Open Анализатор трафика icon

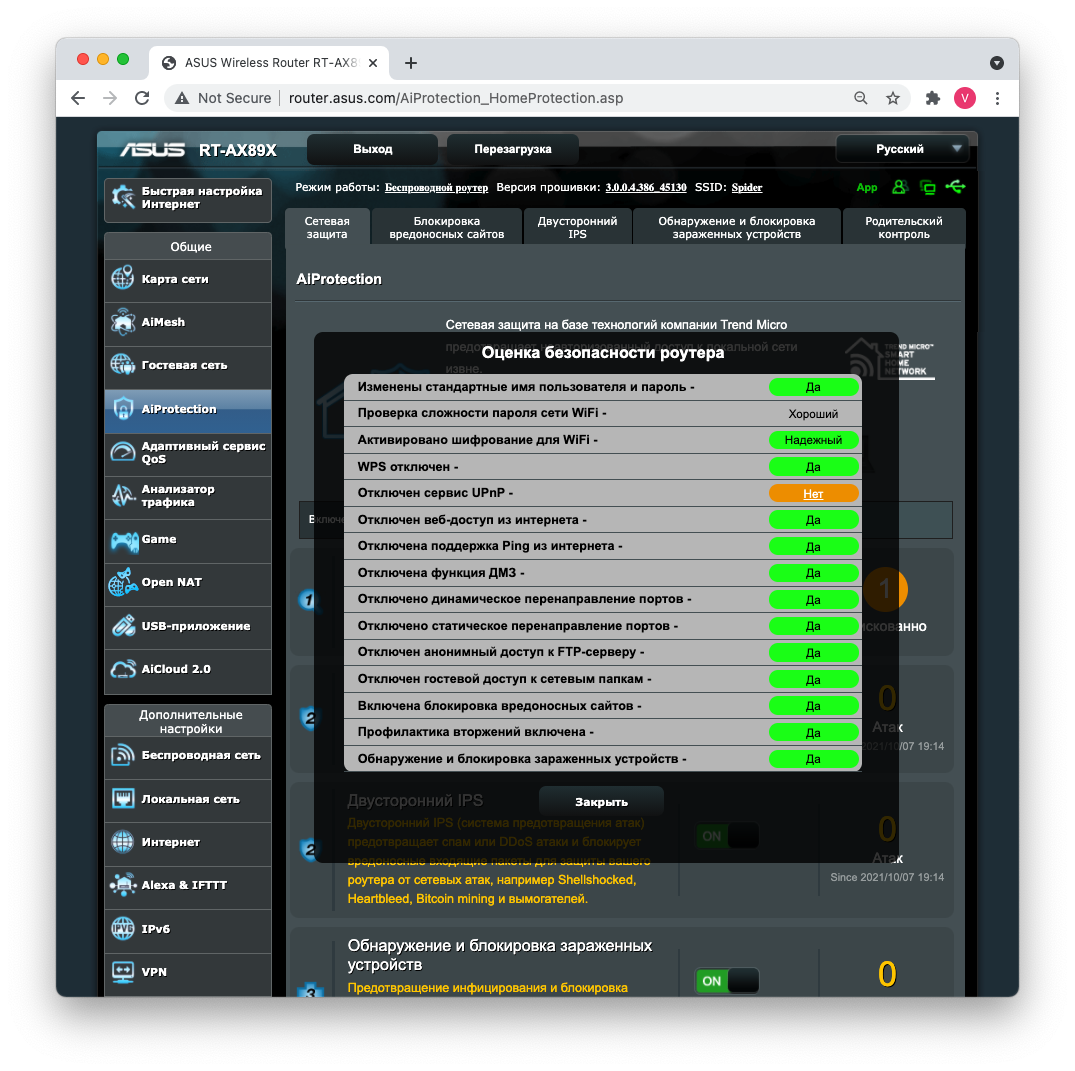tap(123, 495)
